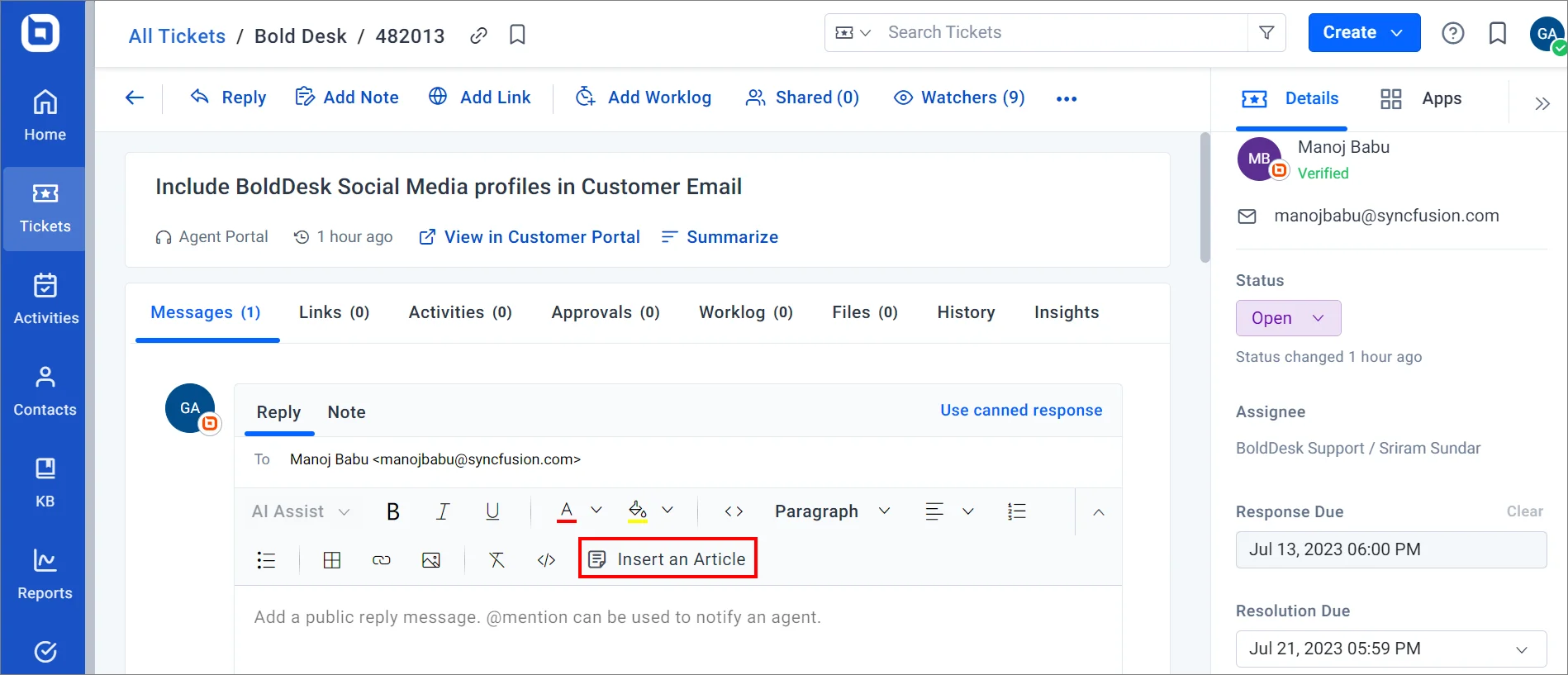The image size is (1568, 675).
Task: Toggle source code view icon
Action: pyautogui.click(x=546, y=560)
